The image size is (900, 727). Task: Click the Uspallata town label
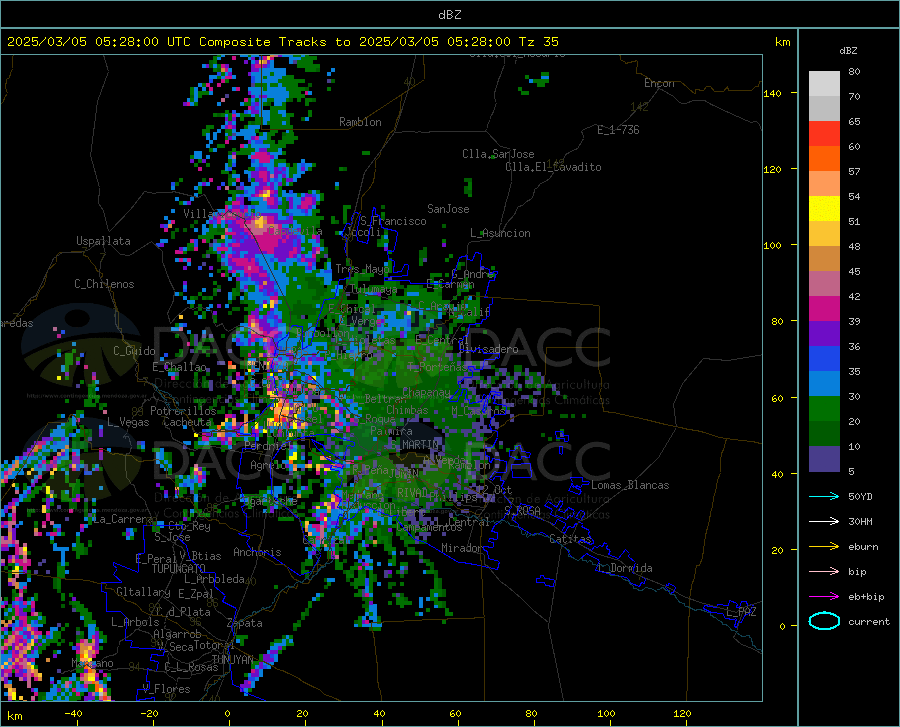[103, 241]
